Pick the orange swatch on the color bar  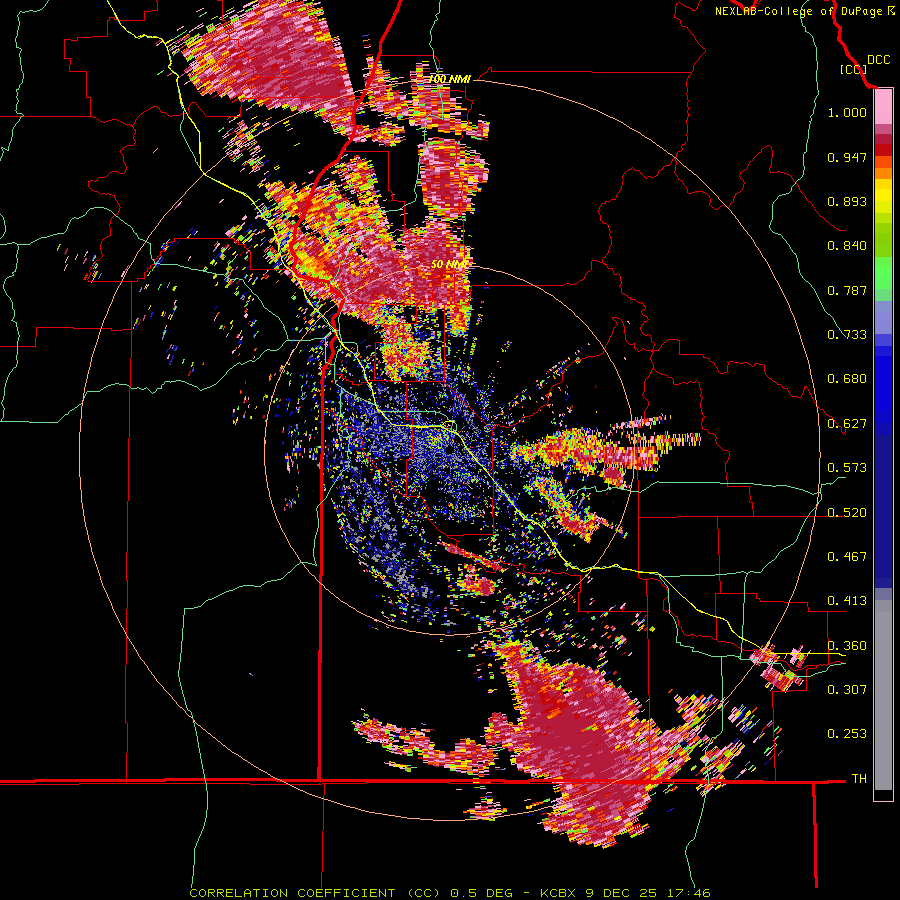pos(883,173)
